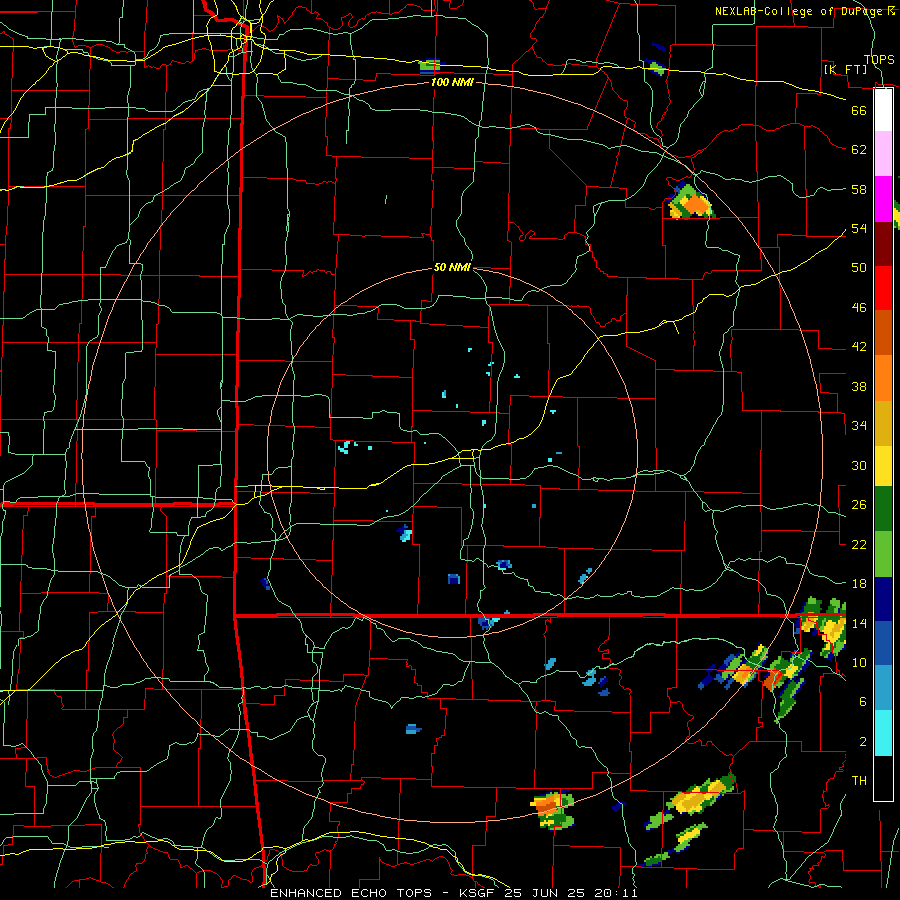Viewport: 900px width, 900px height.
Task: Select the 38 value on the legend
Action: (859, 387)
